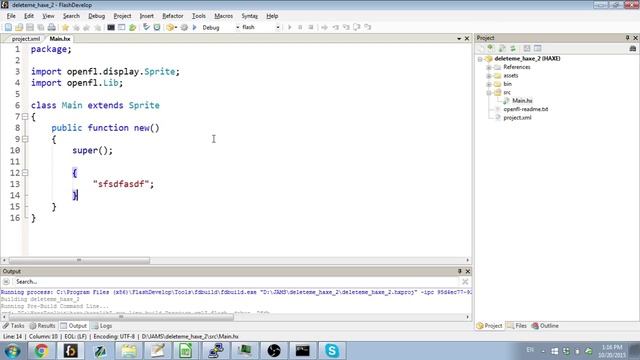Close the current Main.hx document tab
This screenshot has height=360, width=640.
pyautogui.click(x=467, y=38)
